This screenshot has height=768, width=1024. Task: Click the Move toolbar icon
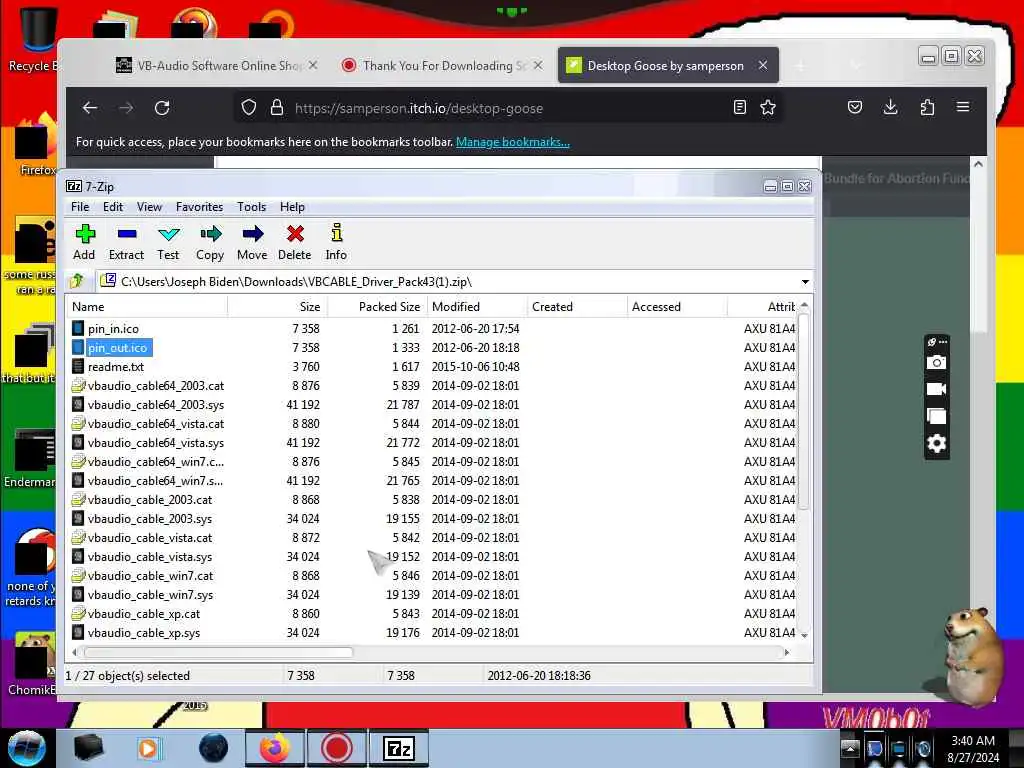click(252, 242)
